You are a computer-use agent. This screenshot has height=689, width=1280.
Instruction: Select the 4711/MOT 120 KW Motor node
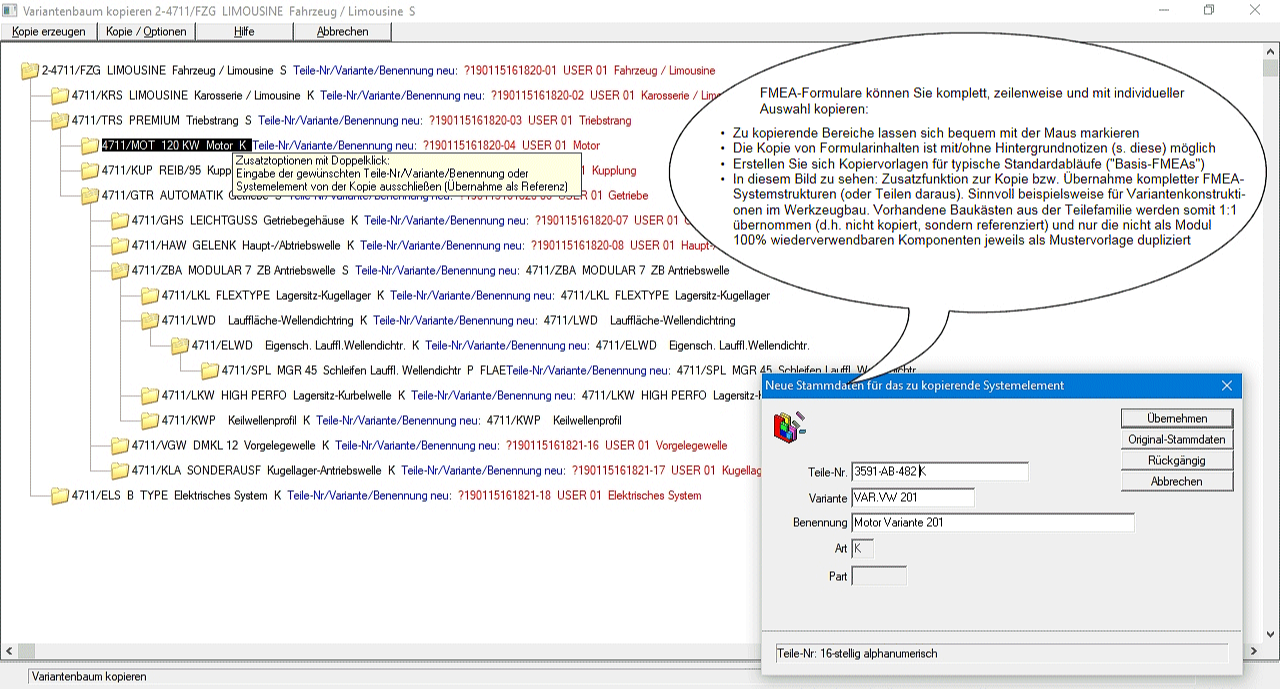coord(174,146)
